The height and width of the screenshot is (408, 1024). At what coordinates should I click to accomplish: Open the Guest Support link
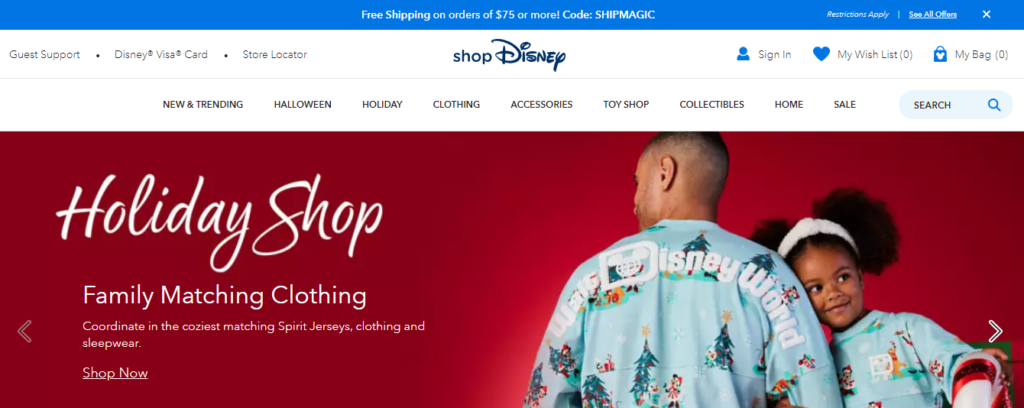point(44,55)
